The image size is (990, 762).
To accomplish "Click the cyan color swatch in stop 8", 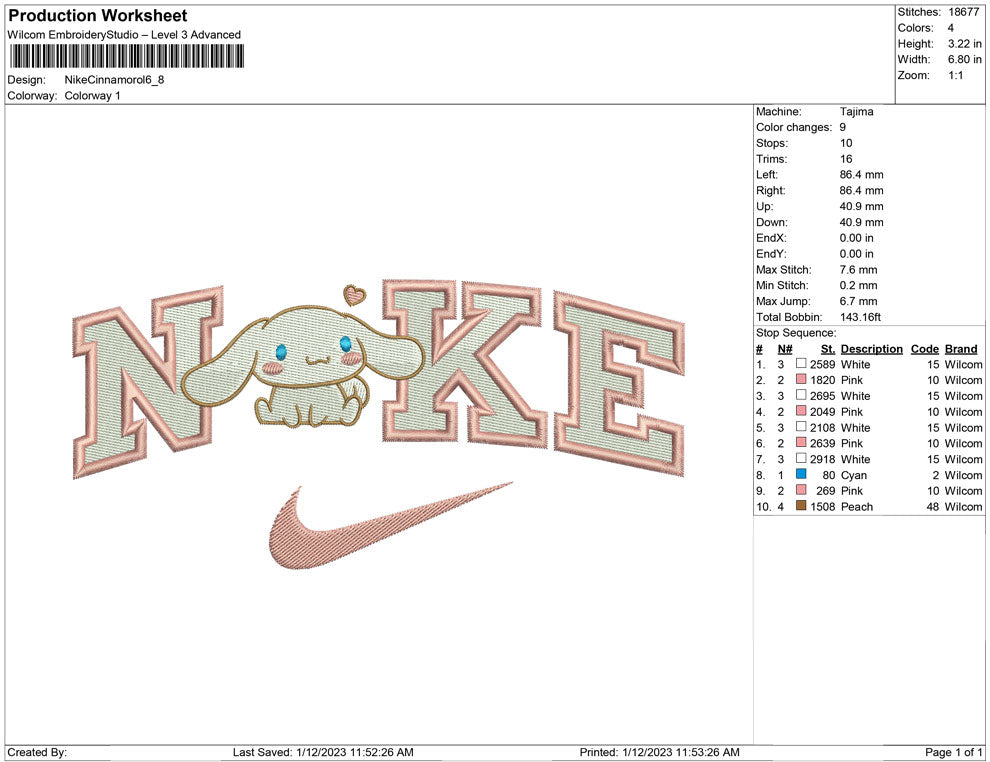I will (801, 474).
